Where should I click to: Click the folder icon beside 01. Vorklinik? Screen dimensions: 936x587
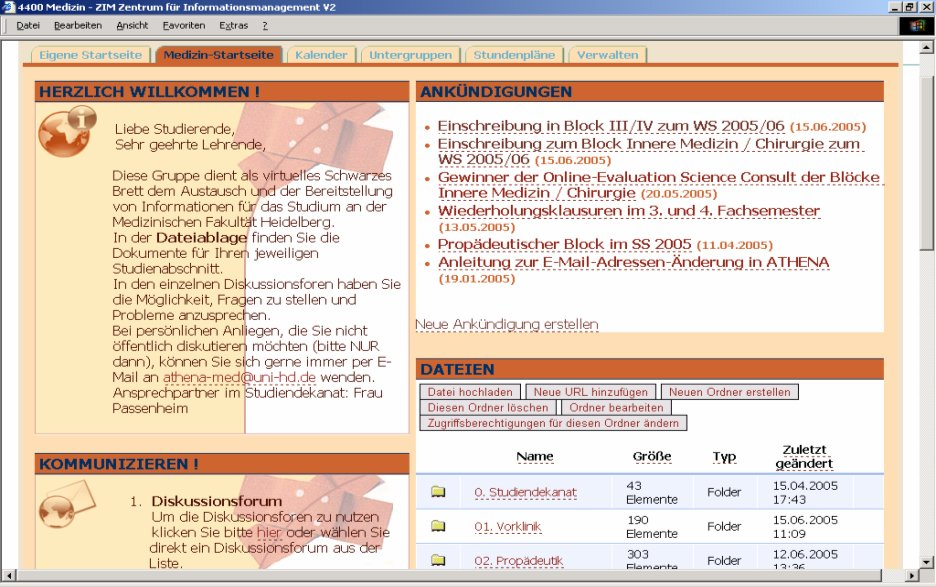point(438,526)
